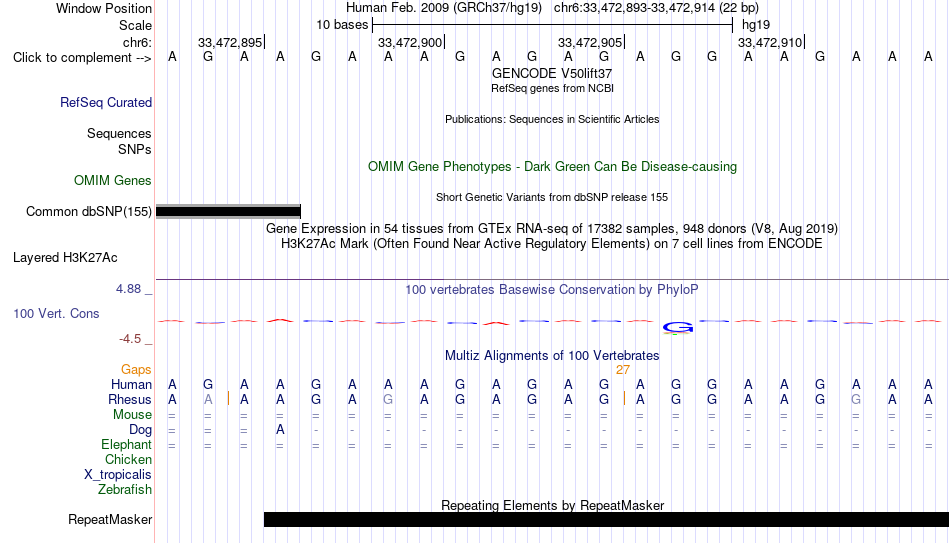Viewport: 950px width, 543px height.
Task: Click the Sequences track label
Action: 119,133
